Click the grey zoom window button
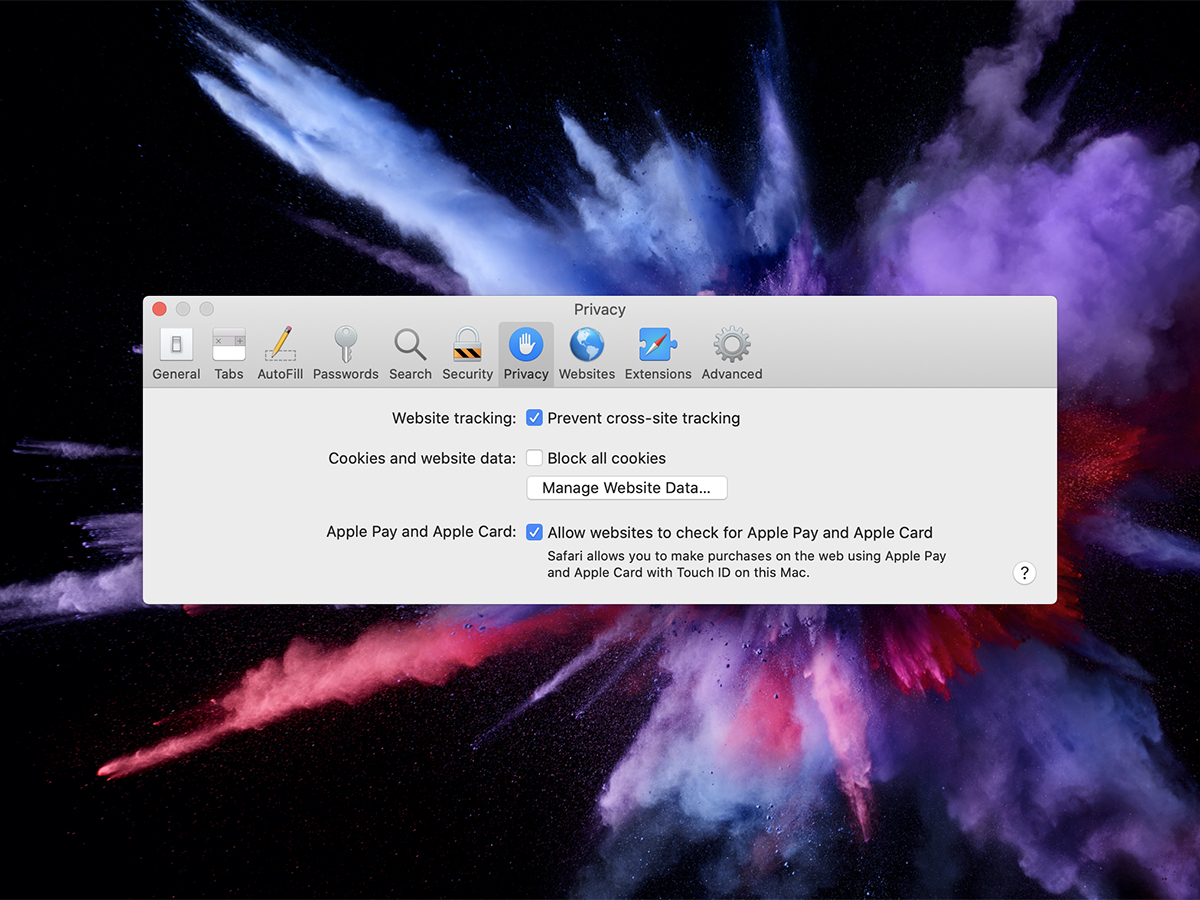The image size is (1200, 900). (207, 309)
